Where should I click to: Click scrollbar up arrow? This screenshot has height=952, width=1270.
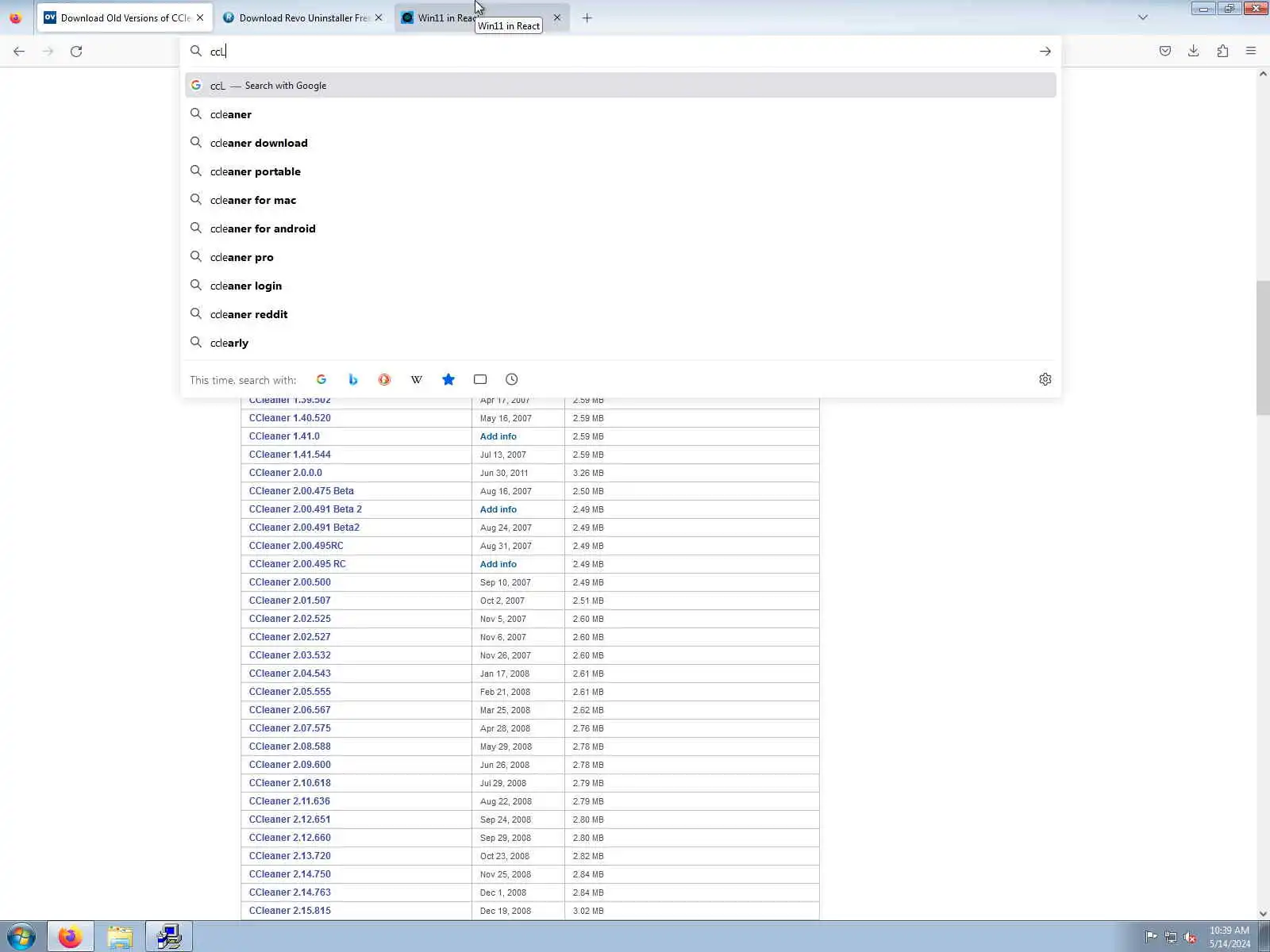click(x=1263, y=74)
